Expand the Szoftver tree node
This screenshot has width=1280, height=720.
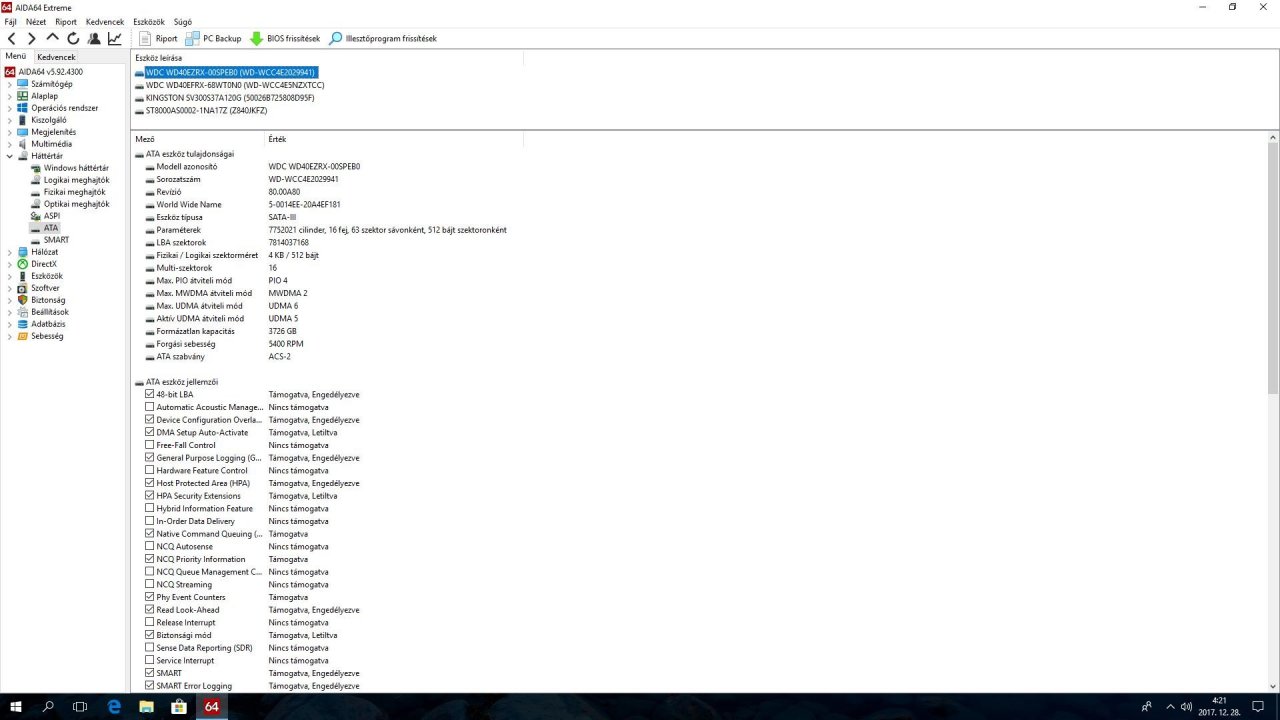[10, 288]
